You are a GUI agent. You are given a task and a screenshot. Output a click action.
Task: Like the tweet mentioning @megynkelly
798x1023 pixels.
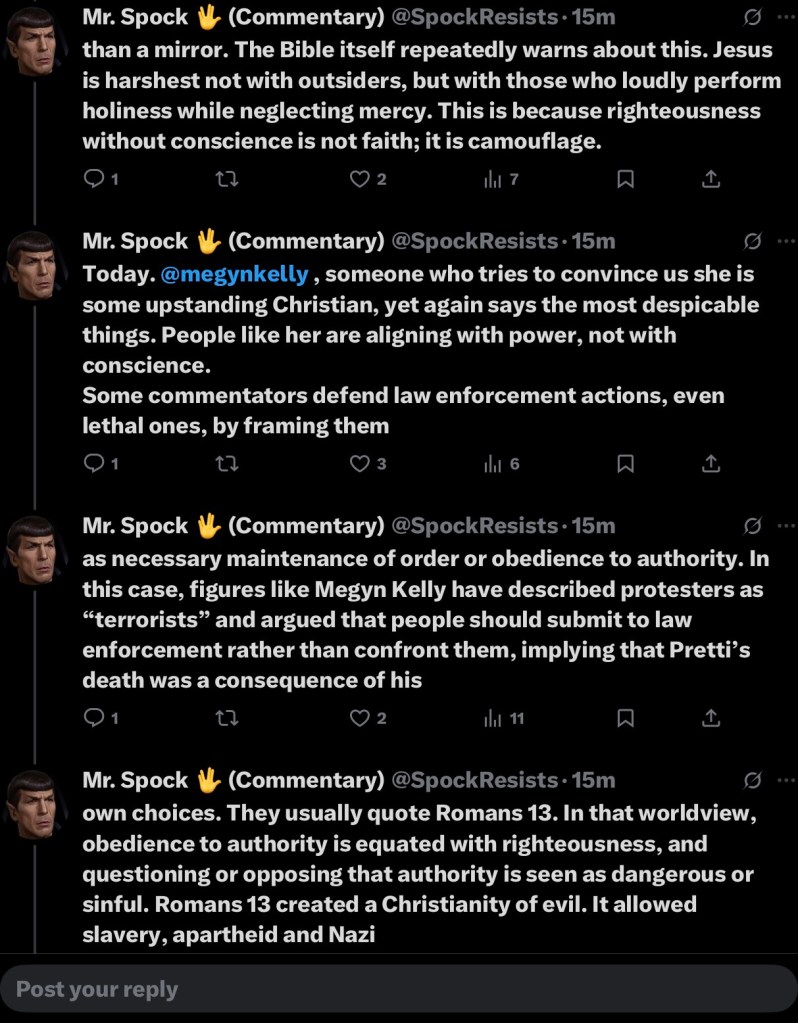(360, 463)
